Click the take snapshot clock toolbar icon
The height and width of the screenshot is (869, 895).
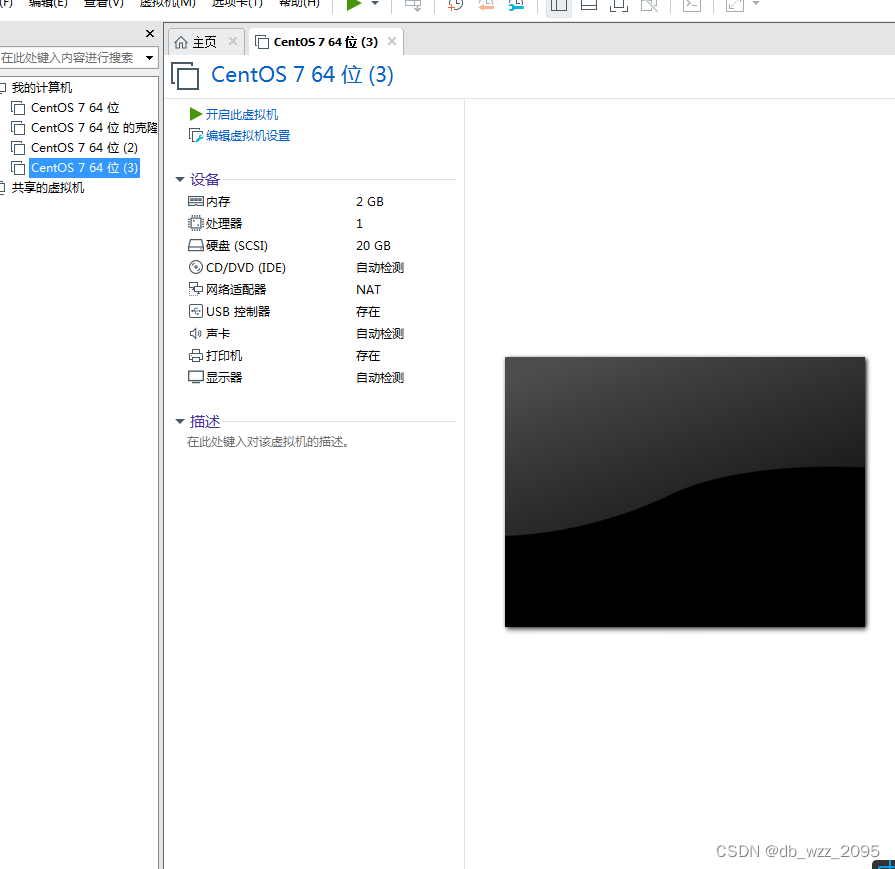point(455,5)
